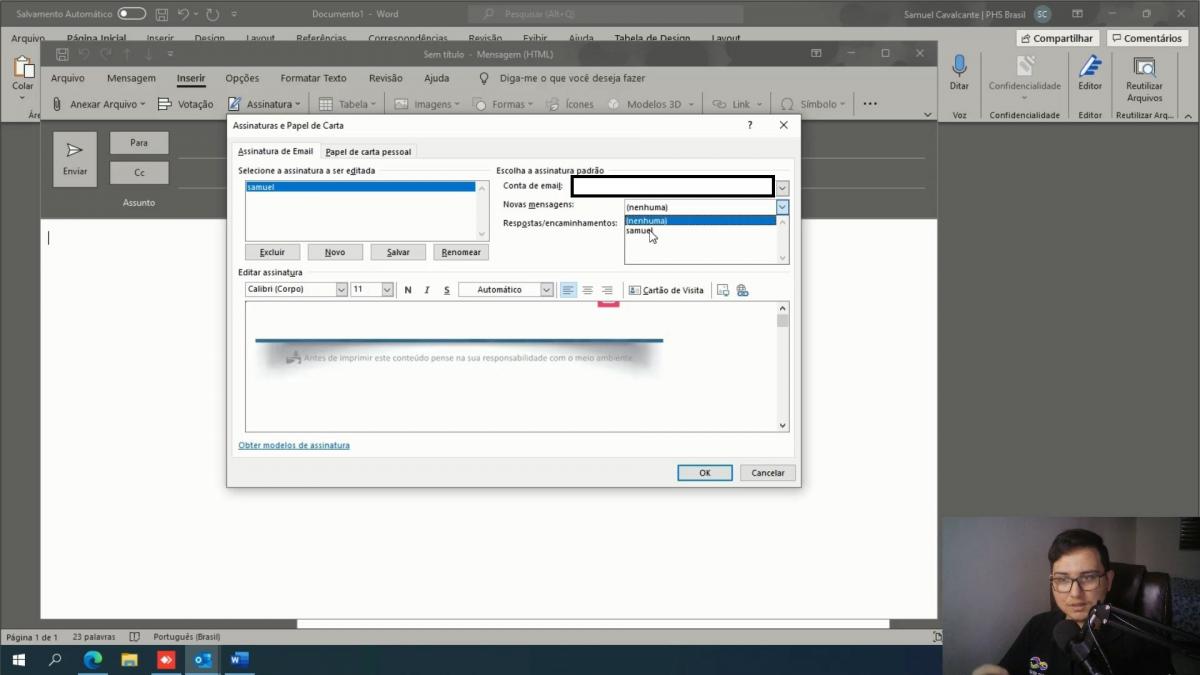Click undo icon in Word title bar
Screen dimensions: 1200x675
click(x=184, y=14)
